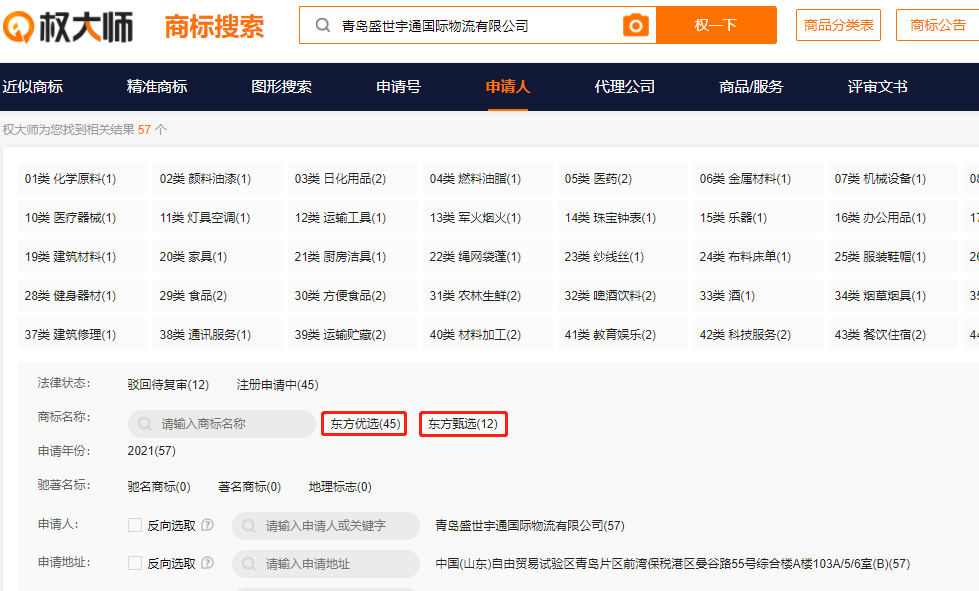Focus the 请输入商标名称 input
Image resolution: width=979 pixels, height=591 pixels.
pyautogui.click(x=222, y=424)
